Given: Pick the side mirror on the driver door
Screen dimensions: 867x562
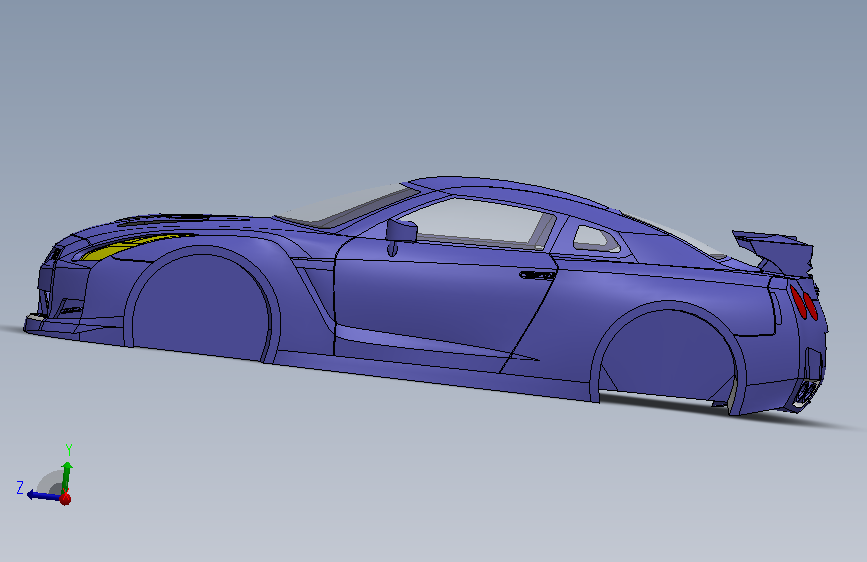Looking at the screenshot, I should pos(401,231).
